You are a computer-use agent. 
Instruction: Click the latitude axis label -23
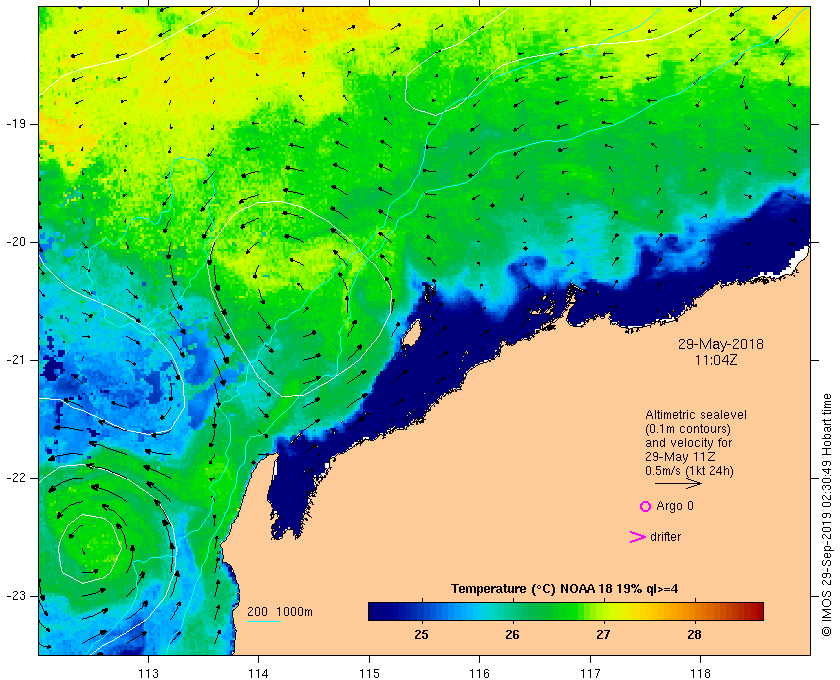pos(16,596)
